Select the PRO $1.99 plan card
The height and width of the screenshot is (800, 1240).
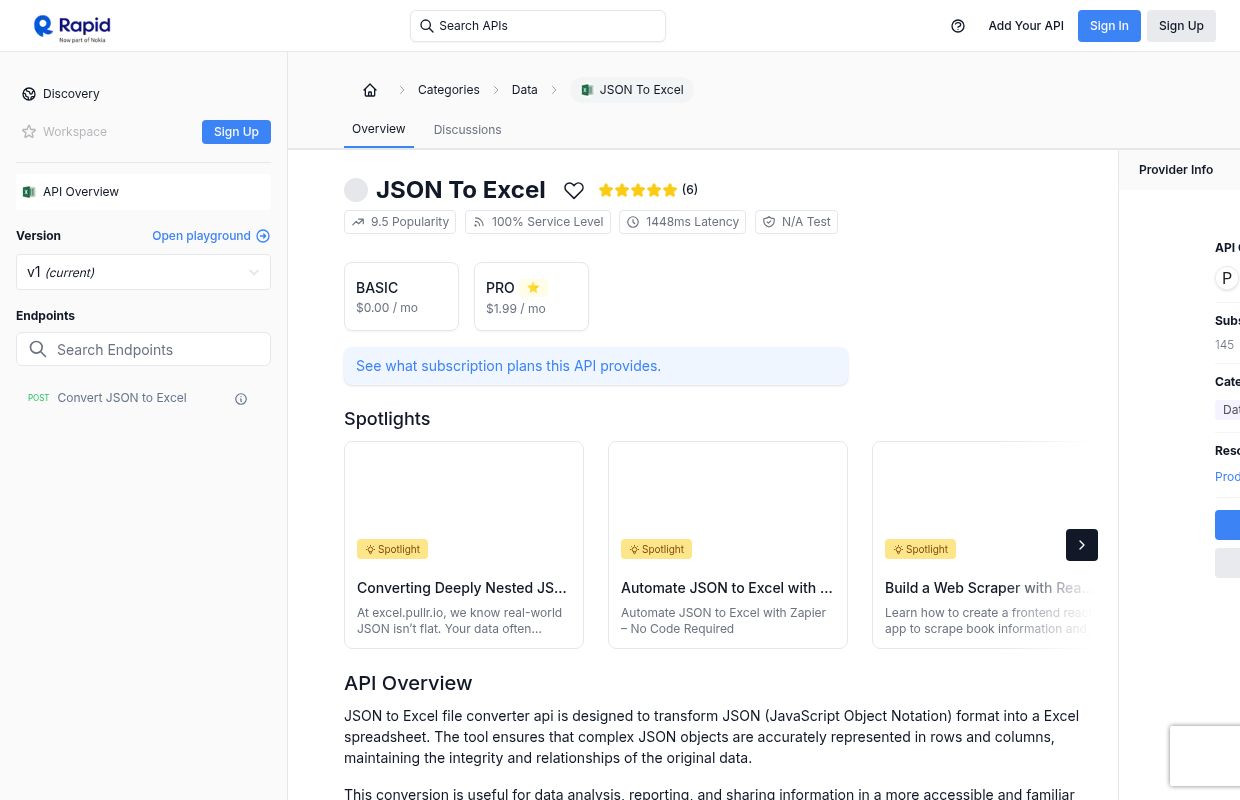pos(531,296)
